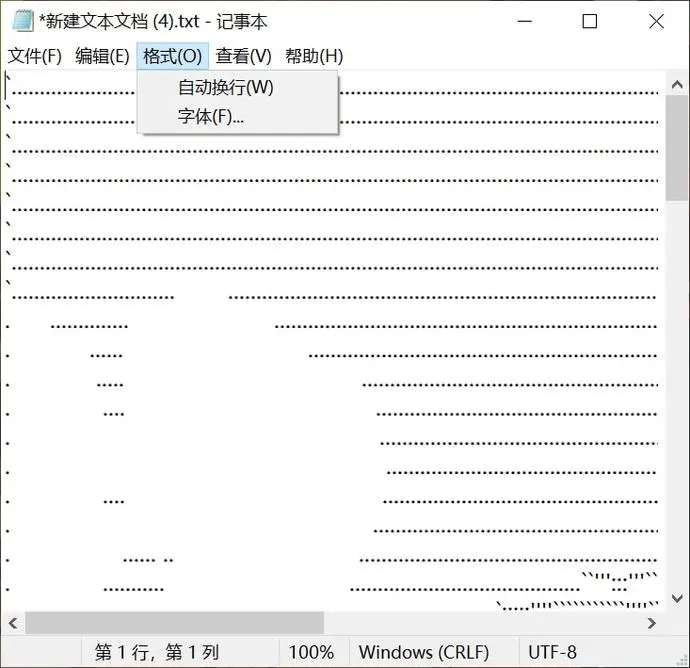Click the UTF-8 encoding status entry

(552, 652)
